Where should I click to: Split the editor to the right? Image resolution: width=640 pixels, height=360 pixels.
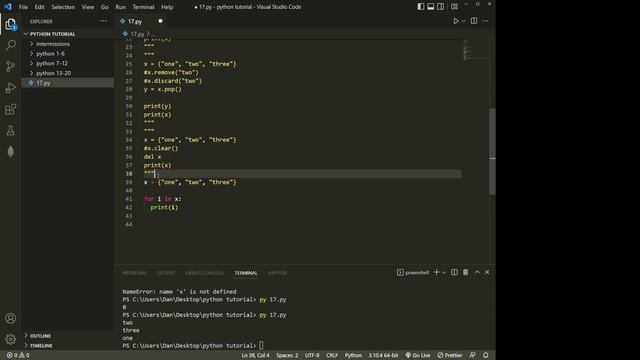pyautogui.click(x=474, y=21)
